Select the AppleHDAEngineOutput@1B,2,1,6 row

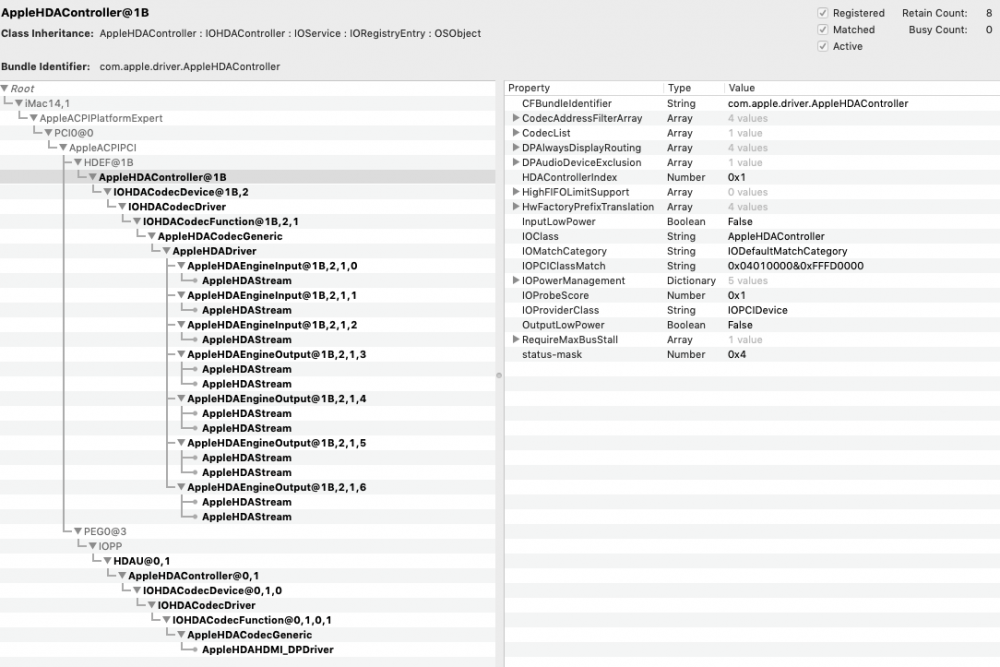247,487
